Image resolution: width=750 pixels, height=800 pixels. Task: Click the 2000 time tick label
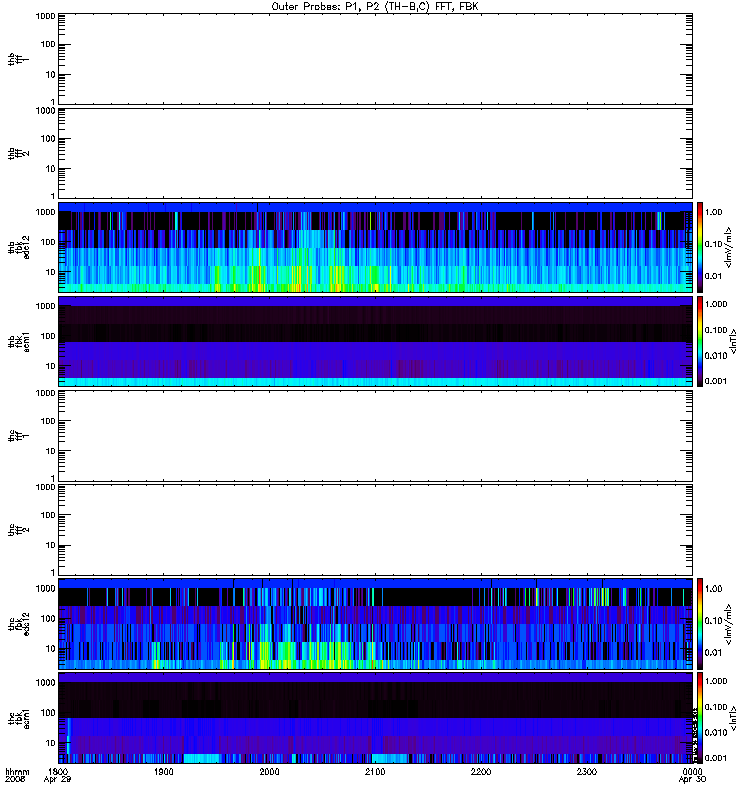click(269, 771)
